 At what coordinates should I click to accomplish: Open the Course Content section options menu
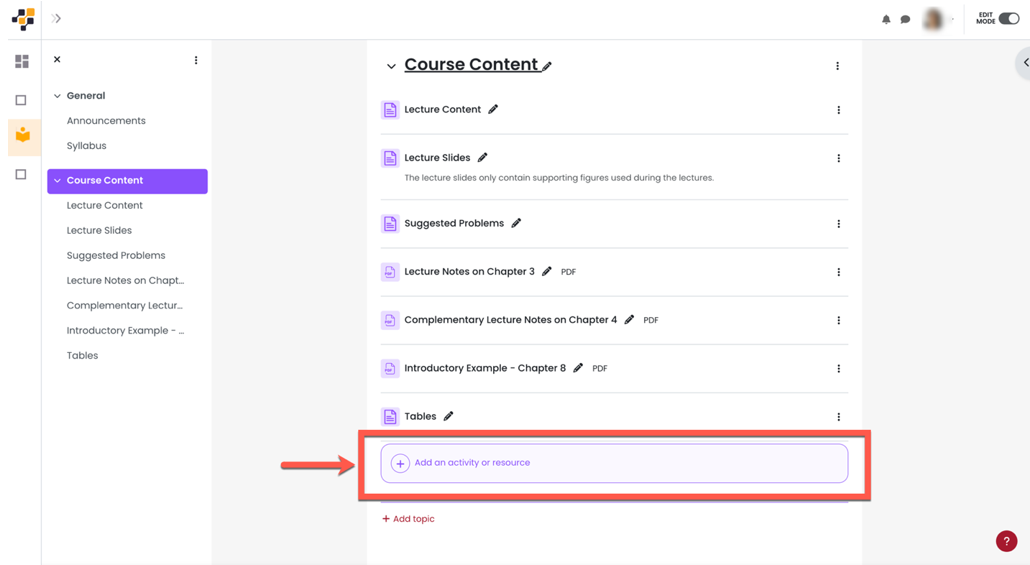point(837,66)
